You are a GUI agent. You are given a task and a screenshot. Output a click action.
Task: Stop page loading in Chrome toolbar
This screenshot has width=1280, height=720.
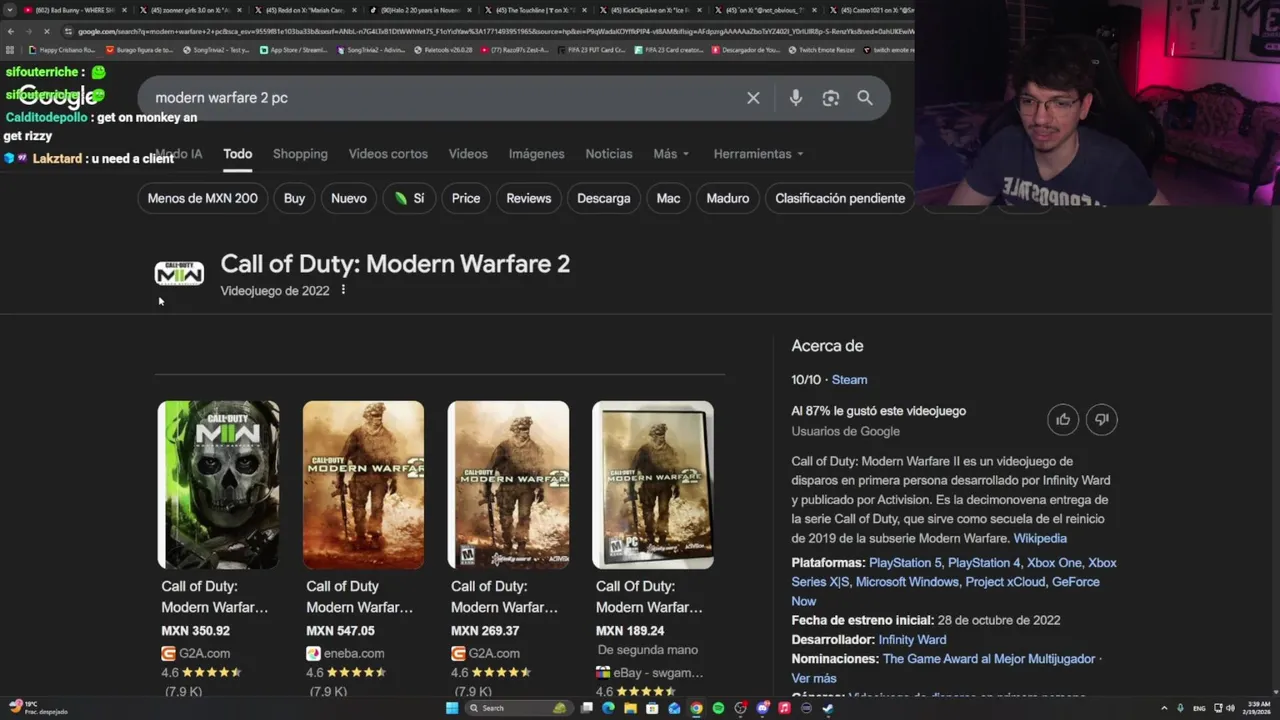[x=46, y=31]
